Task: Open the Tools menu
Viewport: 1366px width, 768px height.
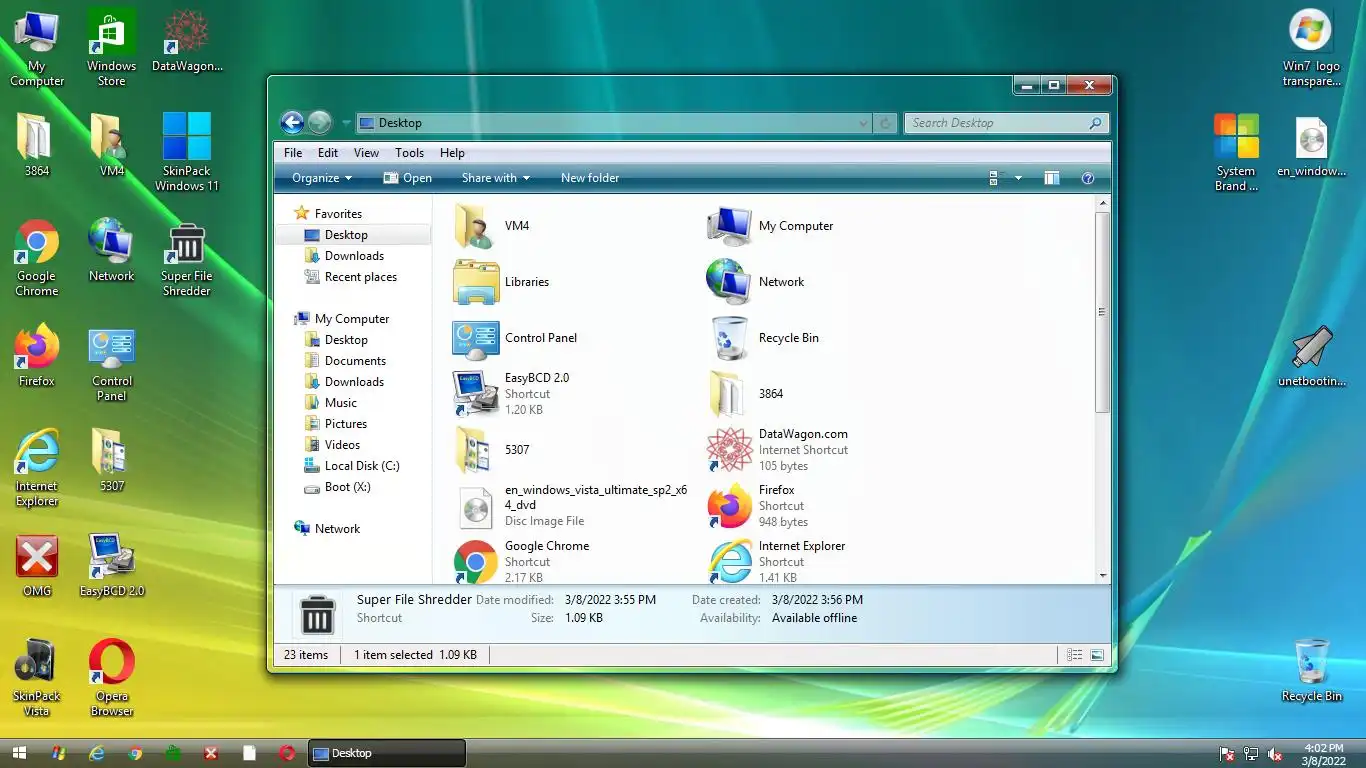Action: tap(409, 153)
